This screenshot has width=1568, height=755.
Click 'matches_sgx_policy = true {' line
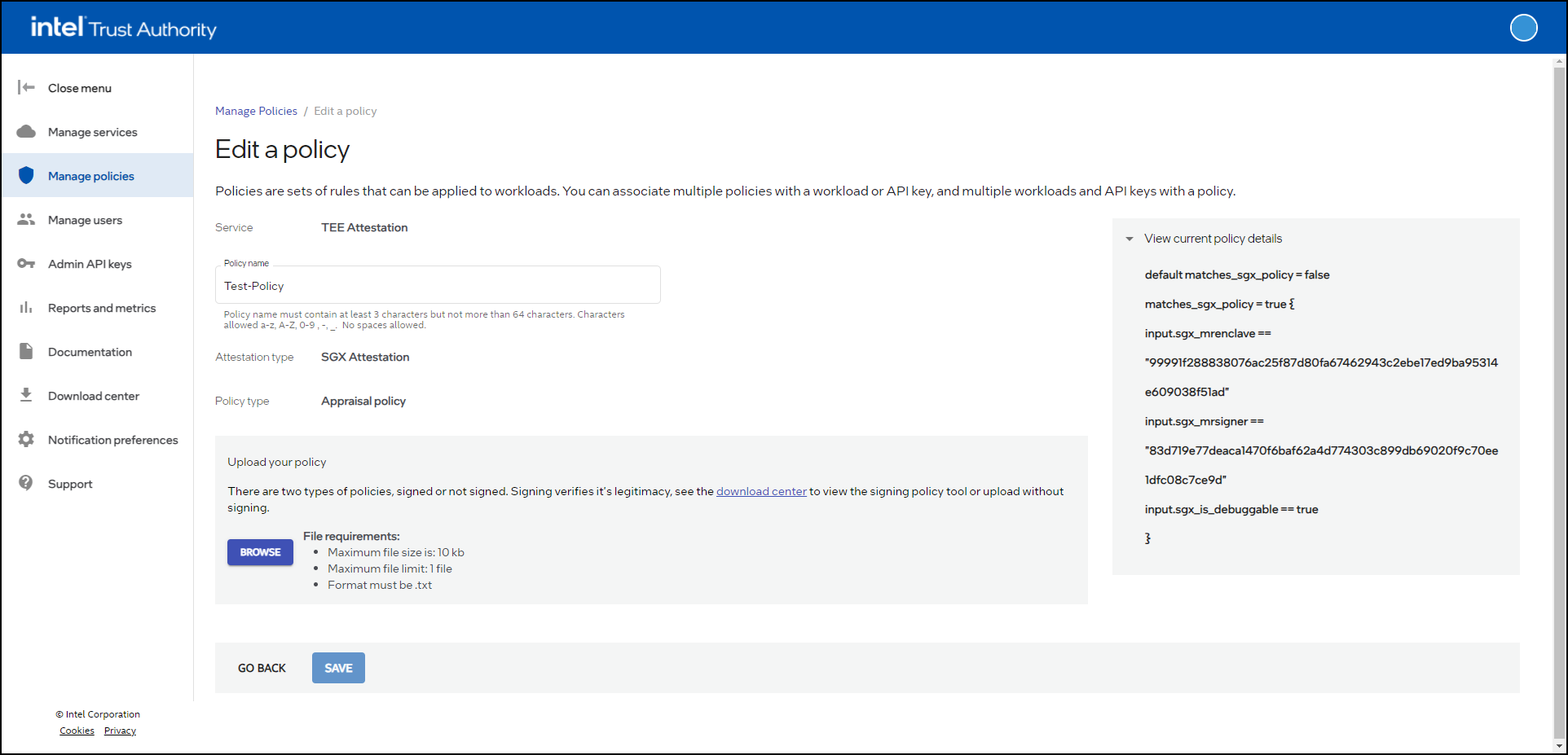[1219, 304]
